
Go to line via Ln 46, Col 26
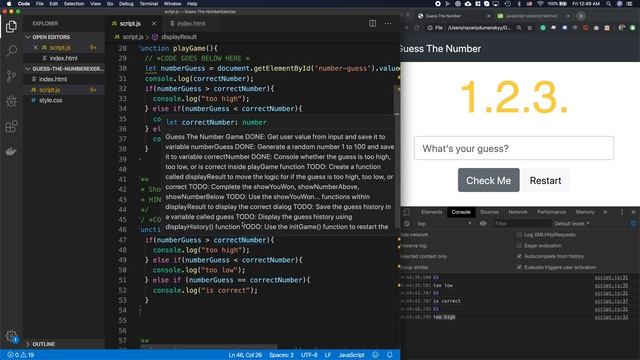tap(245, 355)
